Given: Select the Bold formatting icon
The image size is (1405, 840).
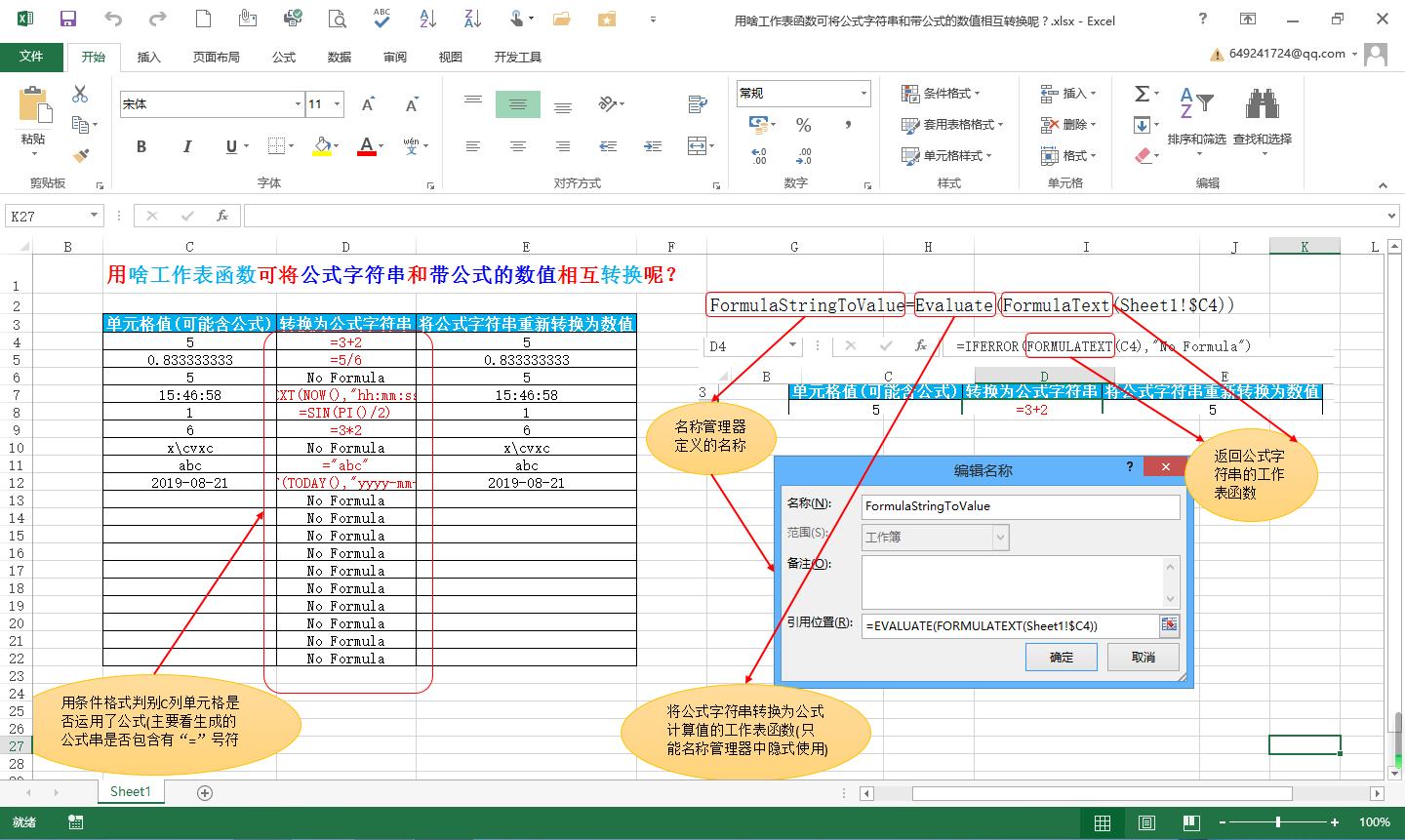Looking at the screenshot, I should (140, 146).
